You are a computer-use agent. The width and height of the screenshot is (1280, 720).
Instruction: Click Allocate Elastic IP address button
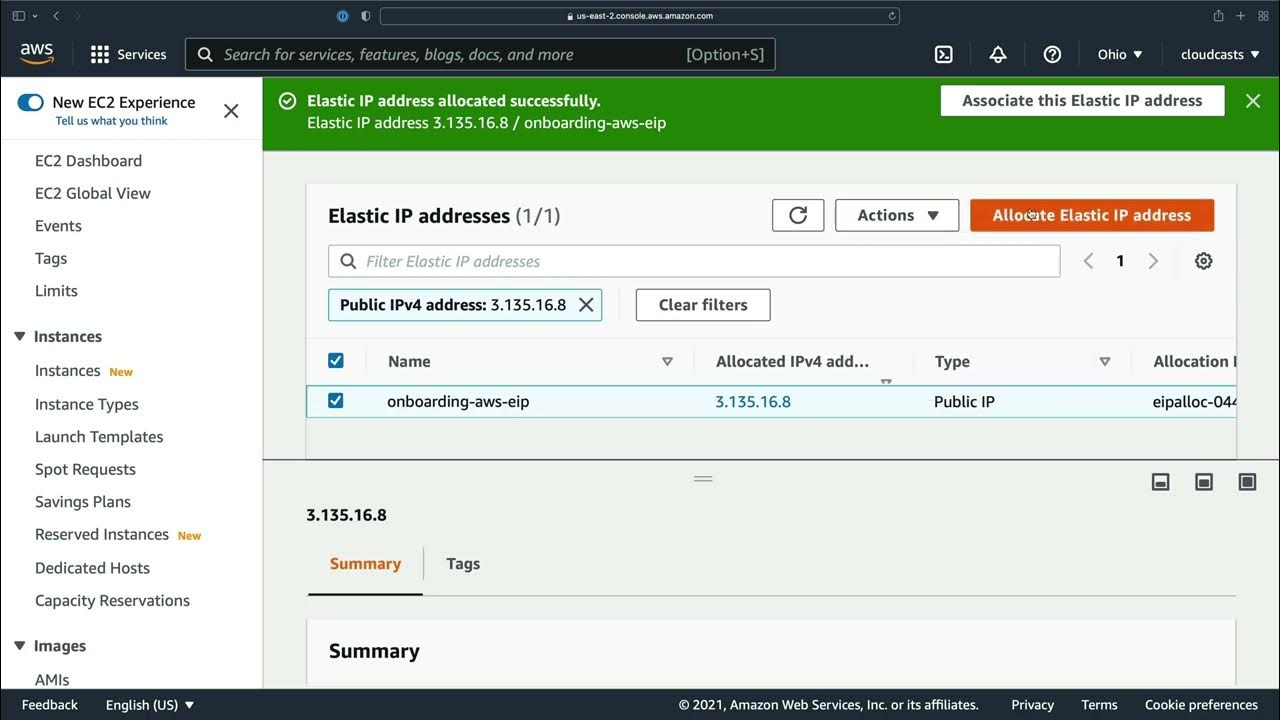pyautogui.click(x=1092, y=215)
